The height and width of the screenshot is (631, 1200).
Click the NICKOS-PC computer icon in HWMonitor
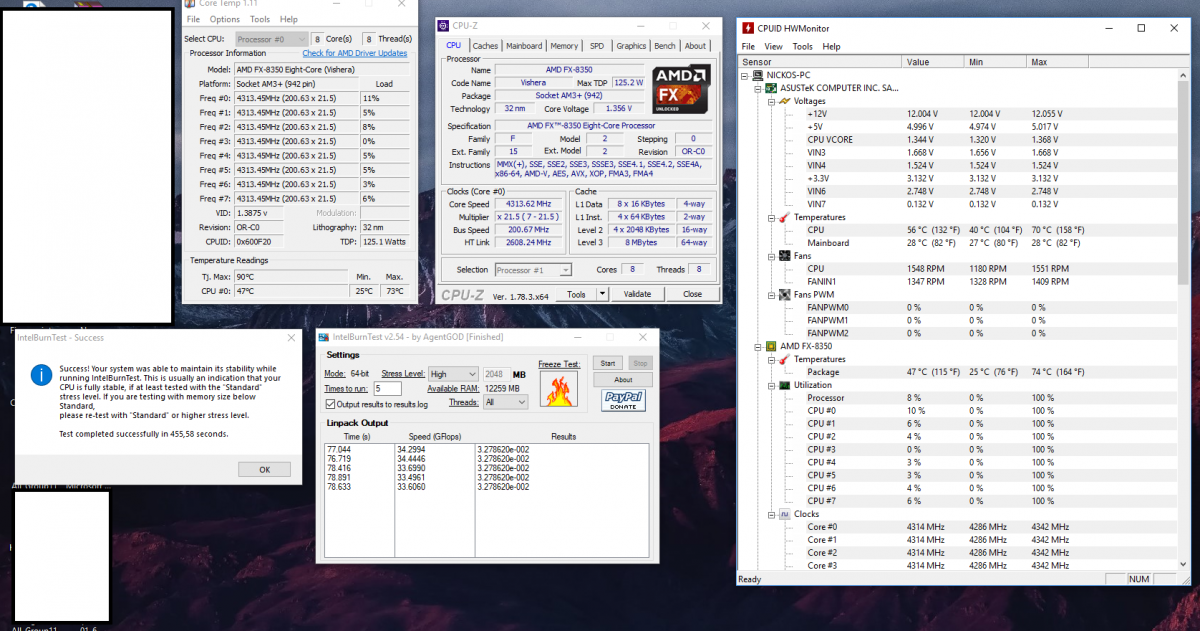click(759, 75)
